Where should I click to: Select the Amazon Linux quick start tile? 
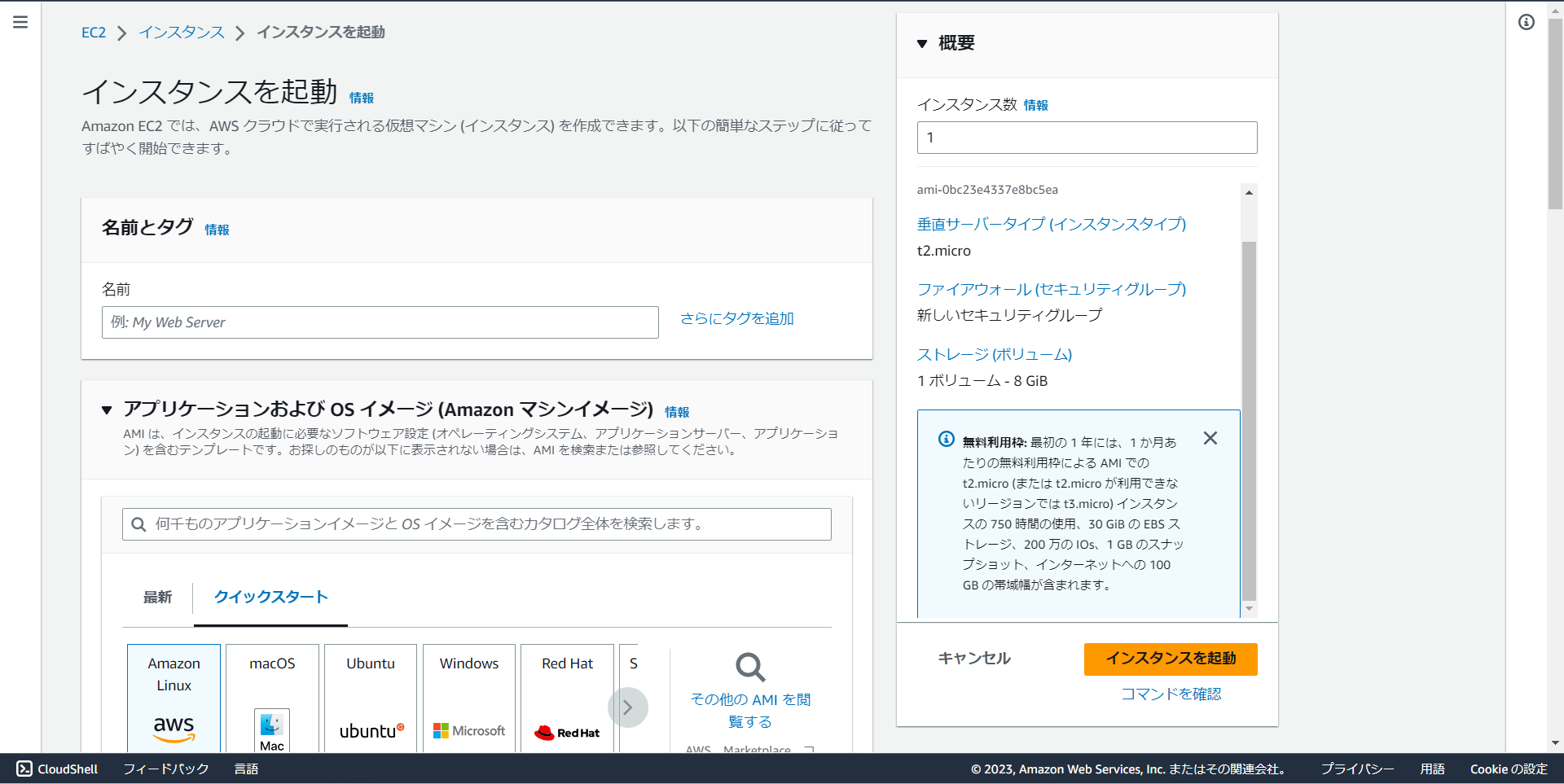pyautogui.click(x=174, y=698)
